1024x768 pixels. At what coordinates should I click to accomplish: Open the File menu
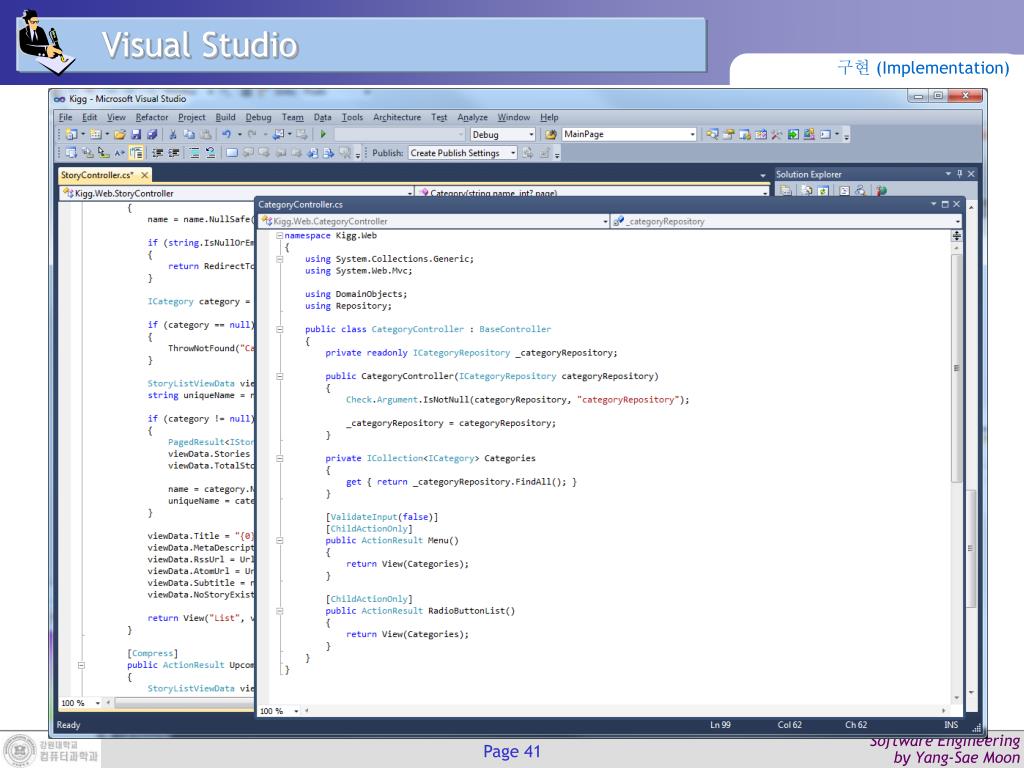coord(65,118)
